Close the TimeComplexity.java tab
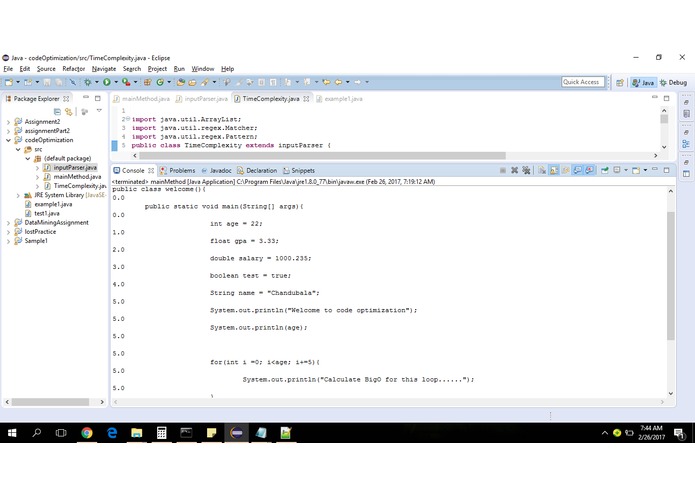The width and height of the screenshot is (695, 494). pyautogui.click(x=306, y=99)
